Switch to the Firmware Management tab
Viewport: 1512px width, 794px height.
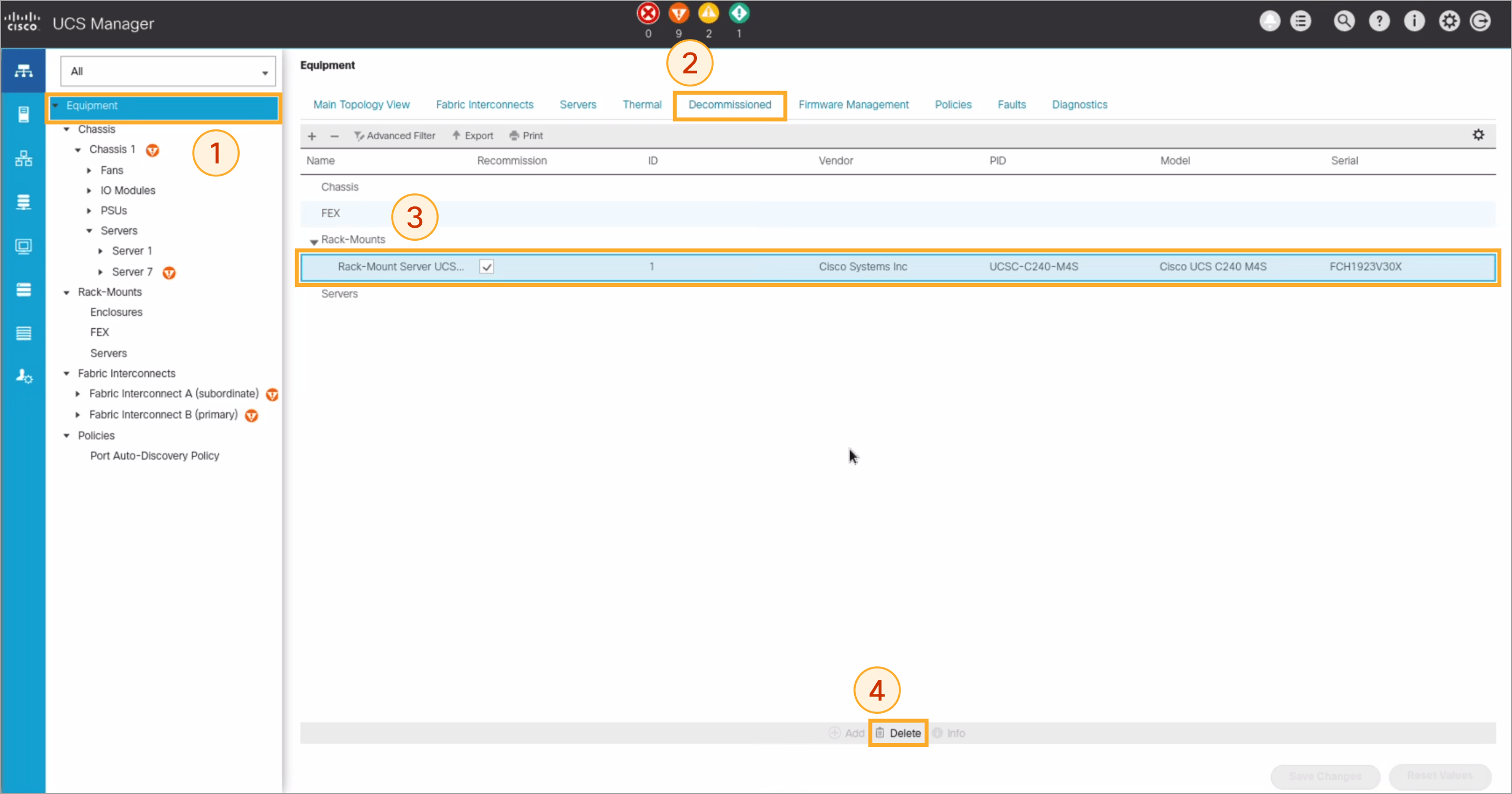(x=853, y=105)
